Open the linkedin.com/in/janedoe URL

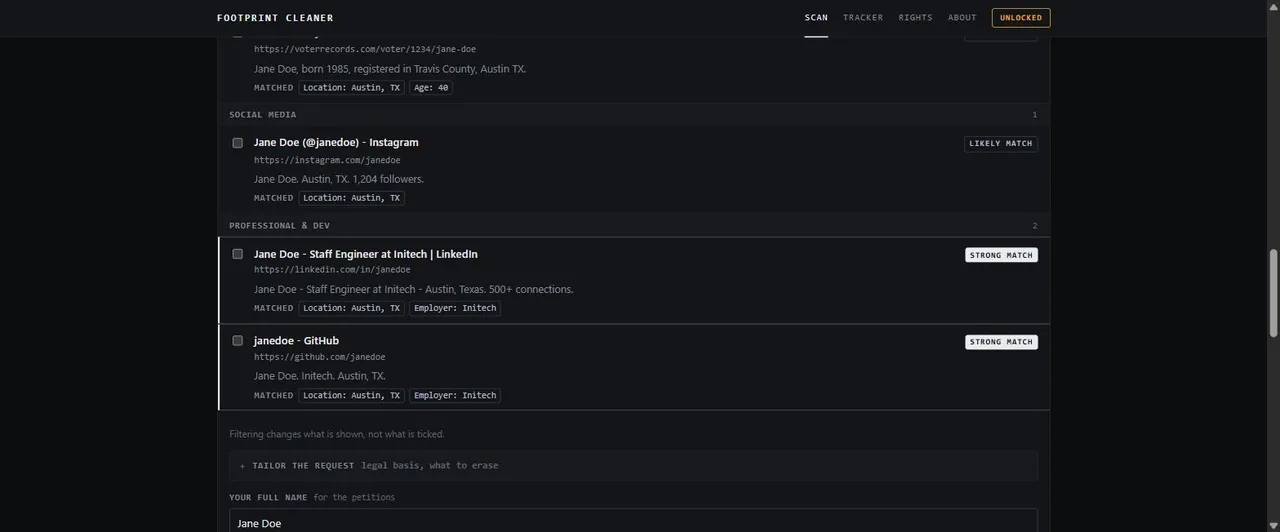pyautogui.click(x=332, y=270)
